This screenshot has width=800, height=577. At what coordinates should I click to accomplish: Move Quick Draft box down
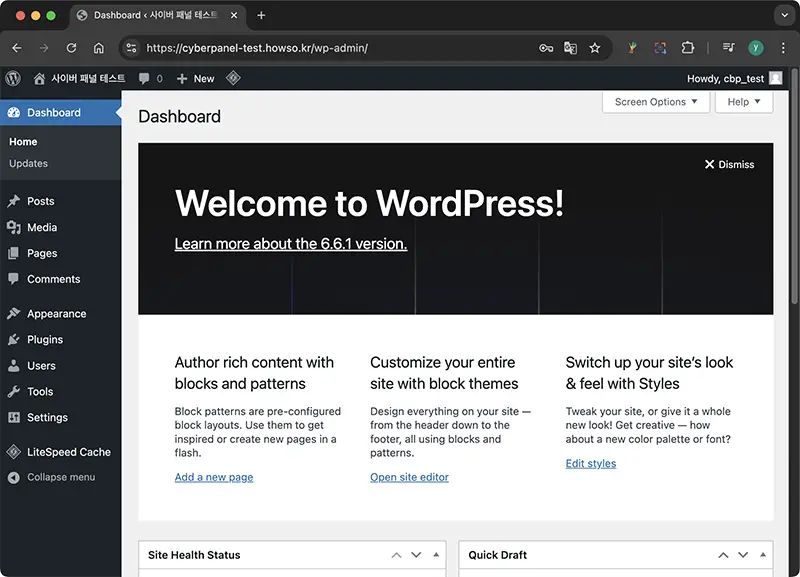pos(743,555)
